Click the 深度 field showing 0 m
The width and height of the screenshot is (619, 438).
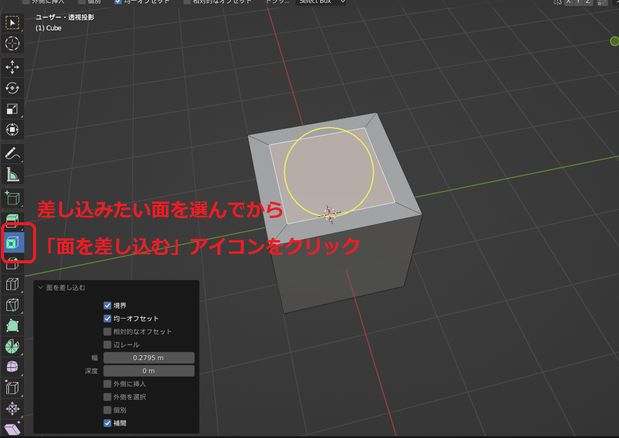(149, 371)
